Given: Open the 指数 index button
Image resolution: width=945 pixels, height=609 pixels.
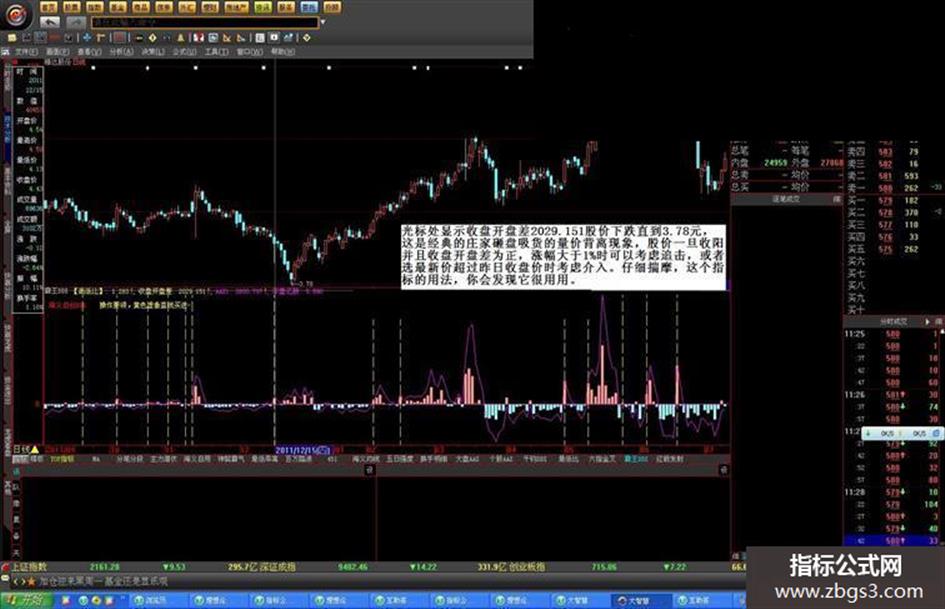Looking at the screenshot, I should pos(95,7).
